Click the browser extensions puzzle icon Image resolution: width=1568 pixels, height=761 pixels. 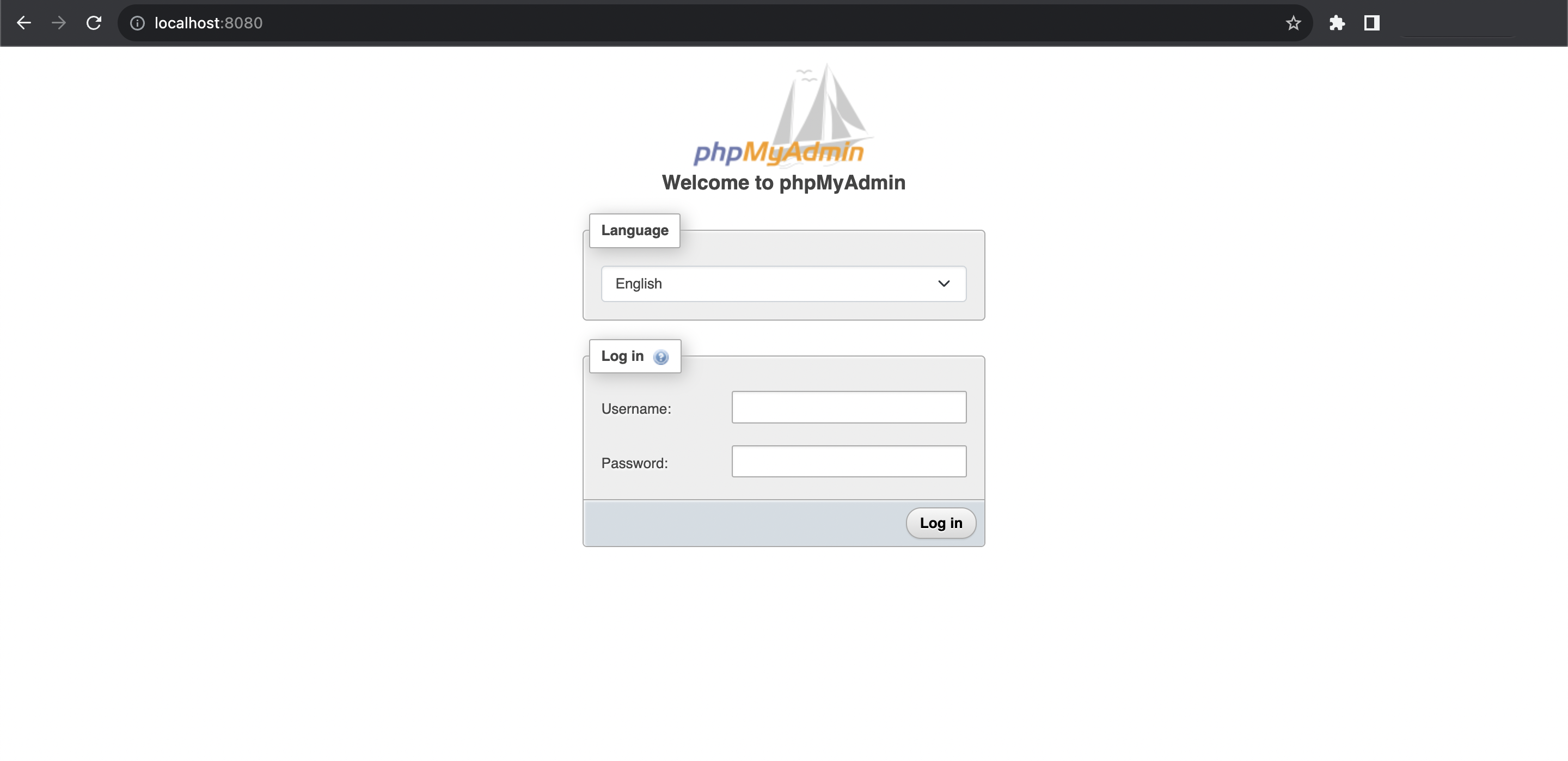[1338, 22]
